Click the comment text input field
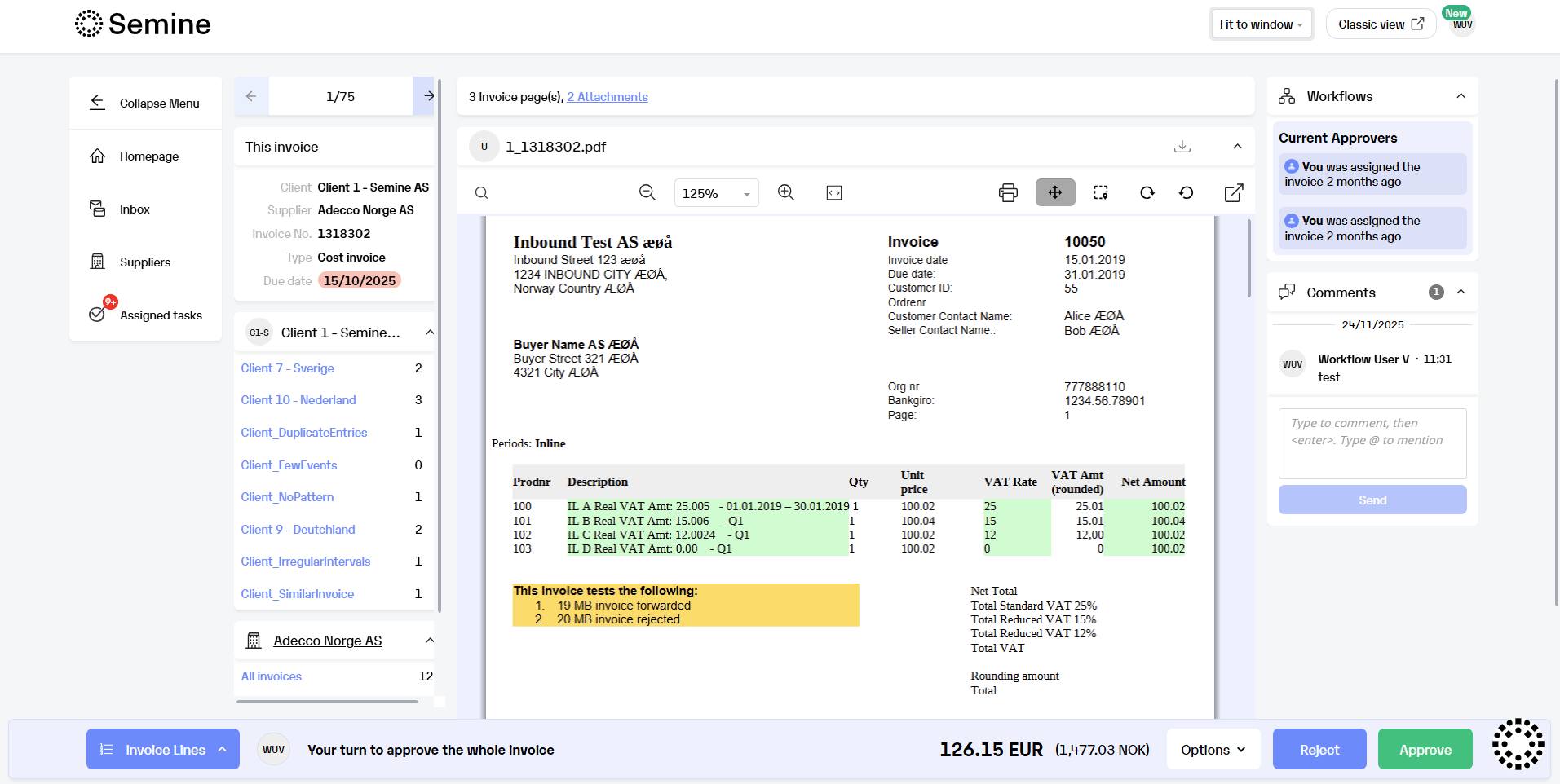This screenshot has width=1560, height=784. coord(1372,443)
